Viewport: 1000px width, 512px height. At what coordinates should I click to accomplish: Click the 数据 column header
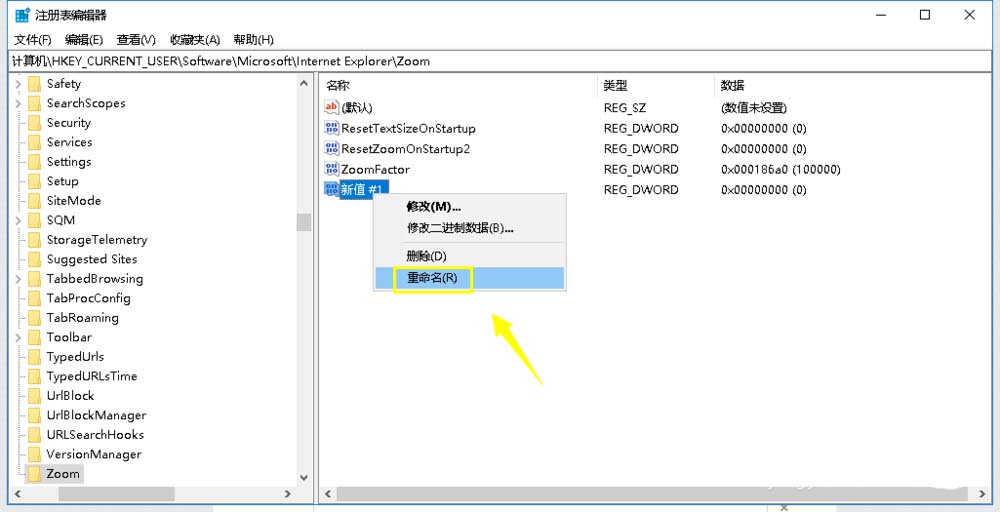[733, 85]
